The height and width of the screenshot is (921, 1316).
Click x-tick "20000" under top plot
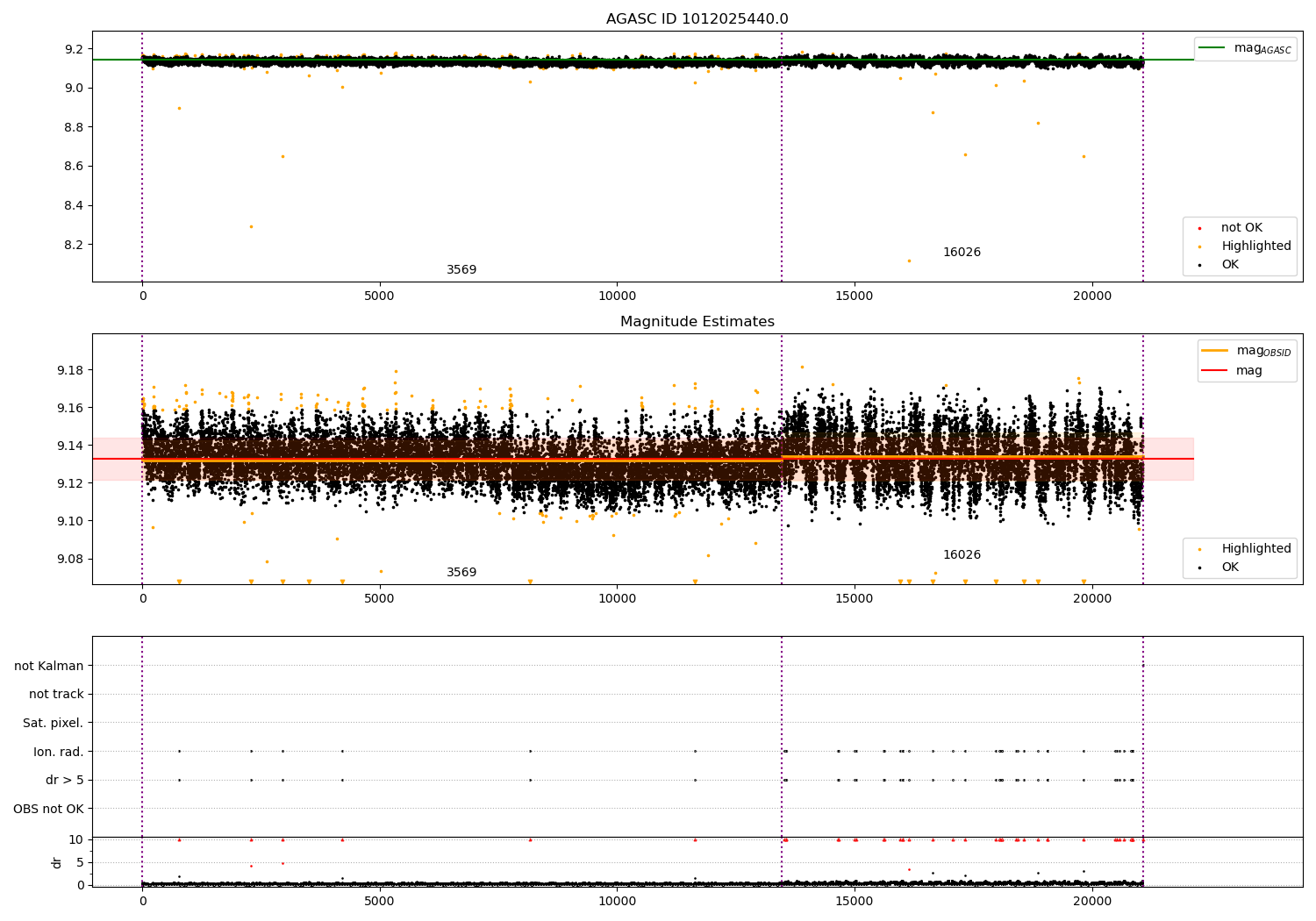click(1092, 296)
